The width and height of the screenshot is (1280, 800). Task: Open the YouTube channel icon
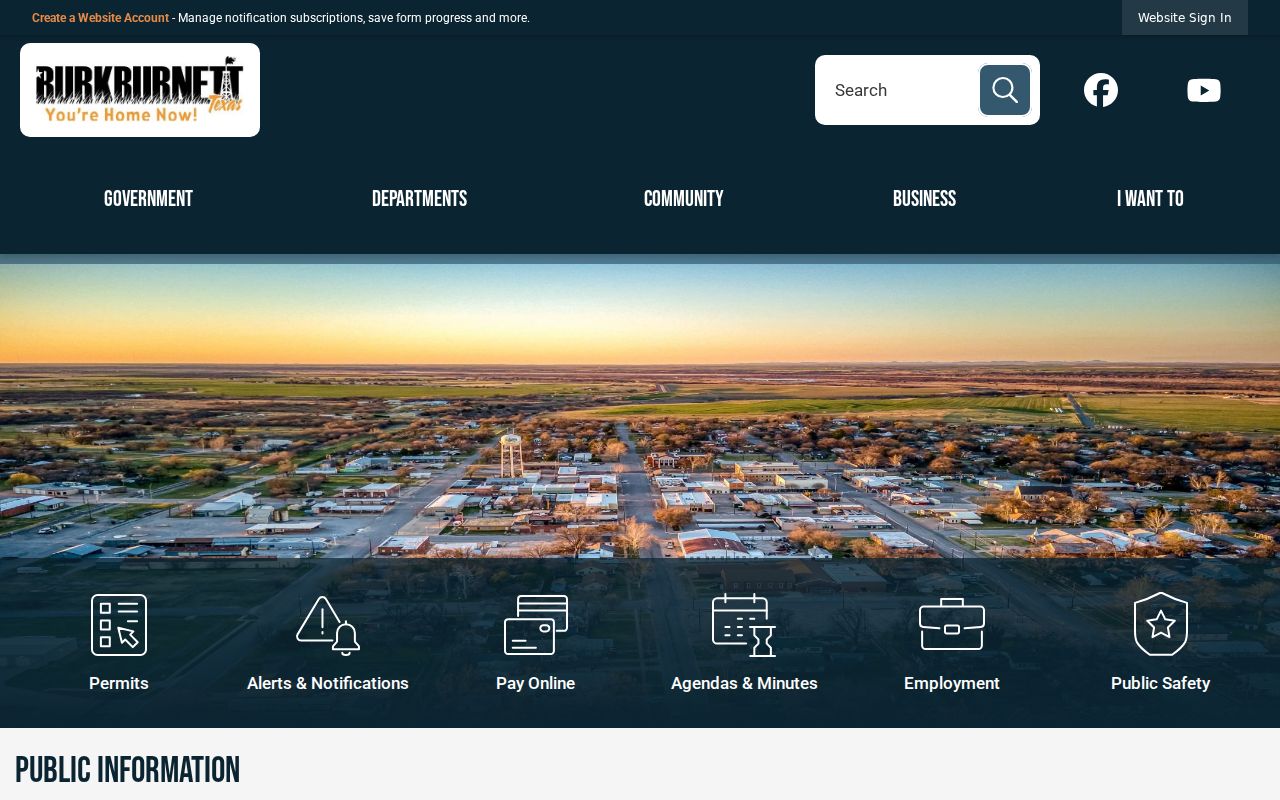click(x=1204, y=90)
